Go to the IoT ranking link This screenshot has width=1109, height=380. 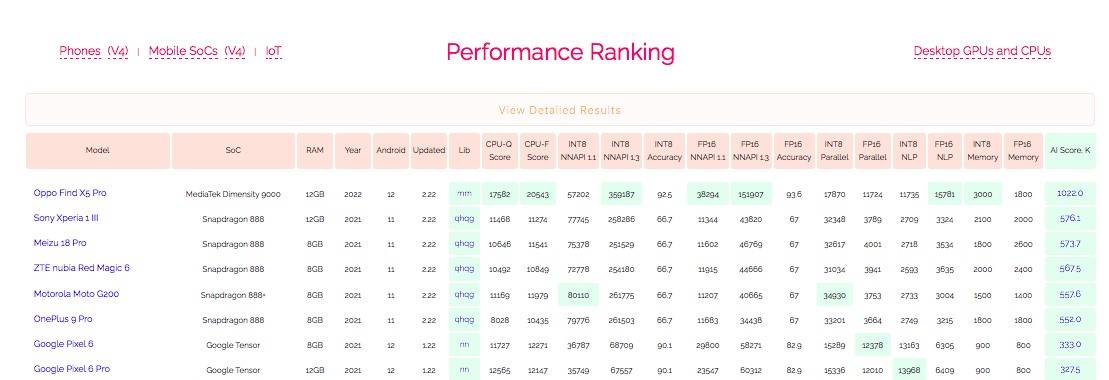(274, 52)
